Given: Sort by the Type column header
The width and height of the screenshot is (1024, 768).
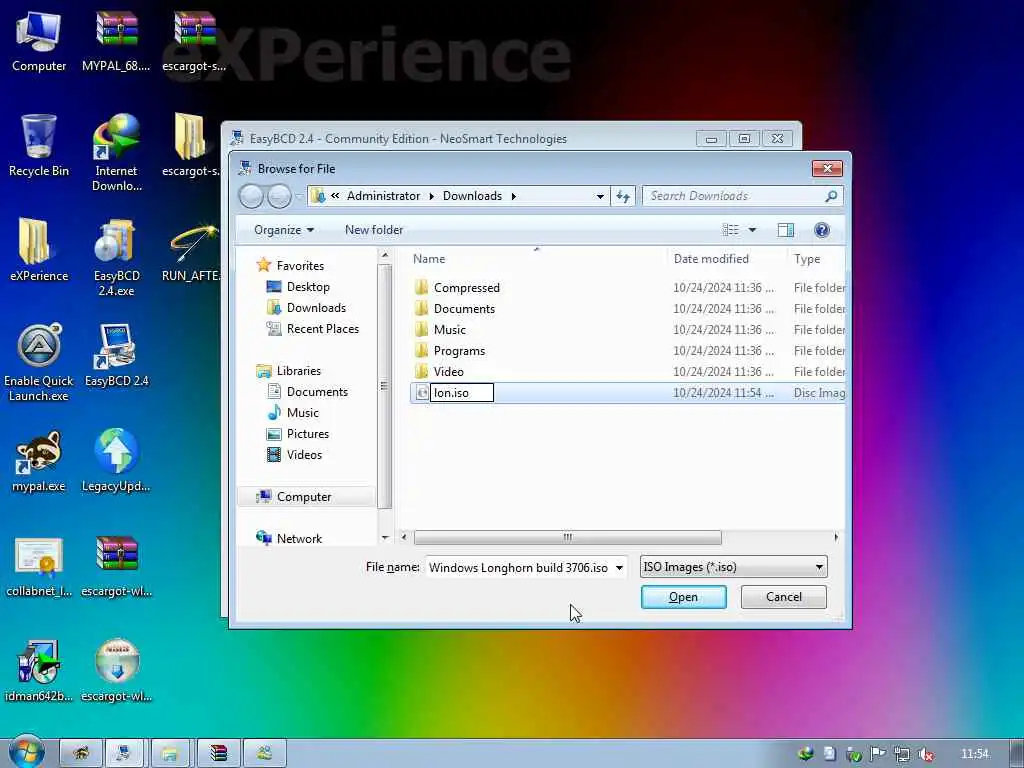Looking at the screenshot, I should [807, 259].
